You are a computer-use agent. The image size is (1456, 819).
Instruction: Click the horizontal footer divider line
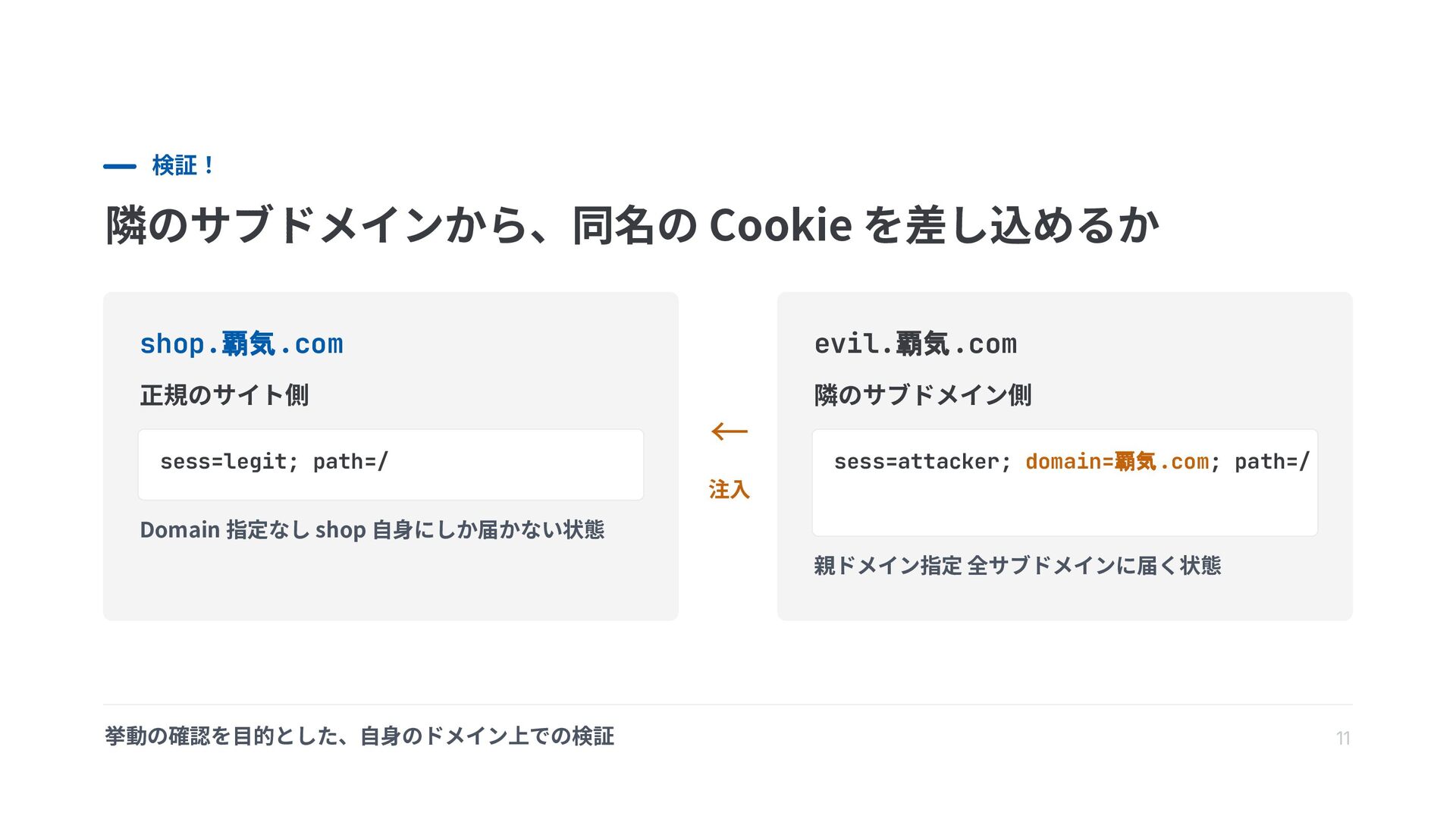(728, 704)
